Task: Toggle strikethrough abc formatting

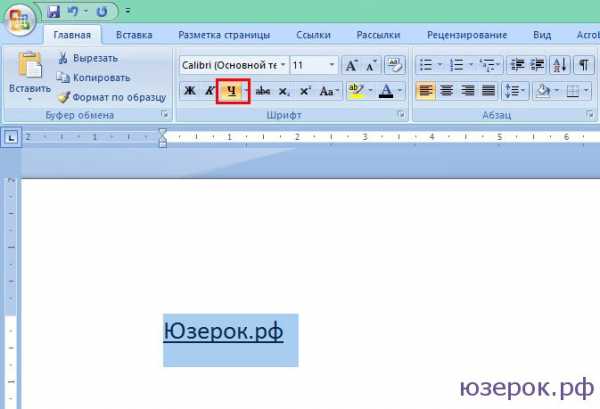Action: (x=263, y=91)
